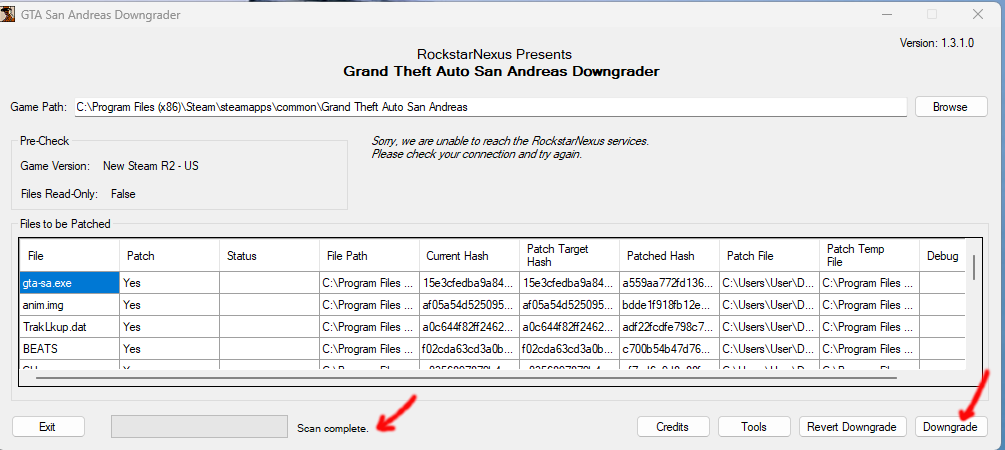Click Patch 'Yes' cell in BEATS row
The width and height of the screenshot is (1005, 450).
(169, 349)
